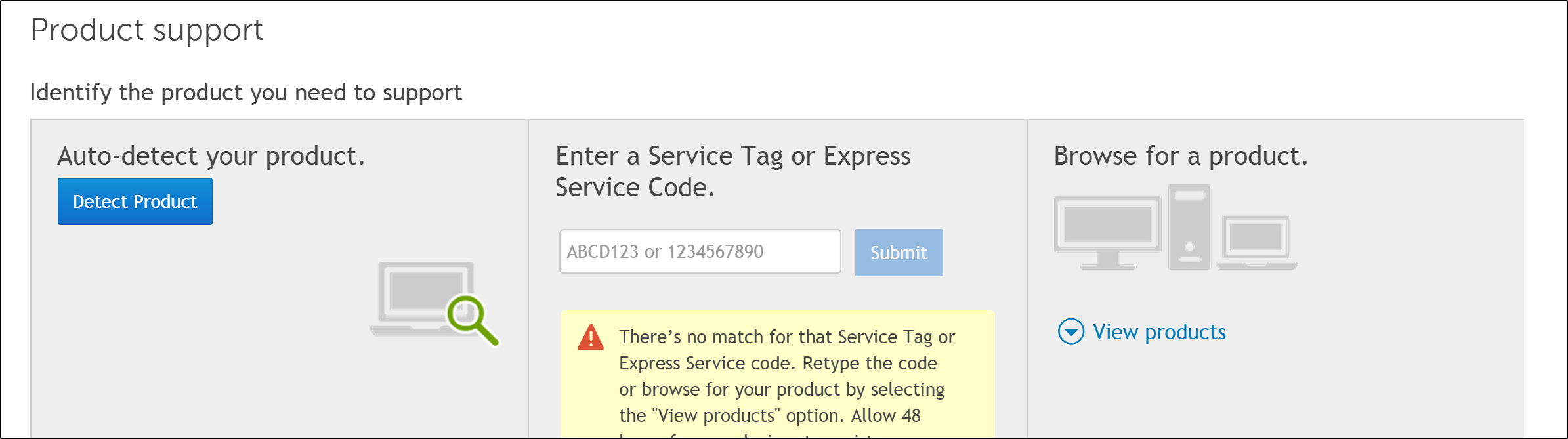1568x439 pixels.
Task: Click the red warning triangle icon
Action: [591, 337]
